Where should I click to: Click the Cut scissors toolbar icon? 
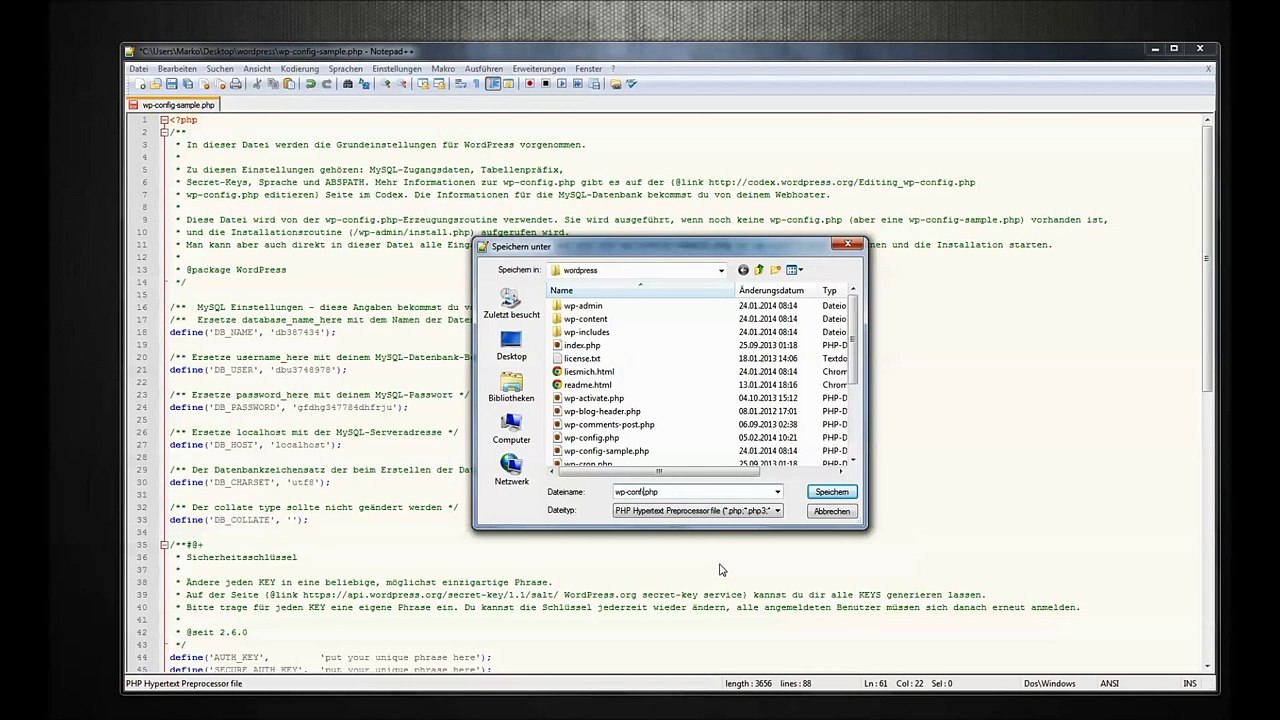pos(257,84)
